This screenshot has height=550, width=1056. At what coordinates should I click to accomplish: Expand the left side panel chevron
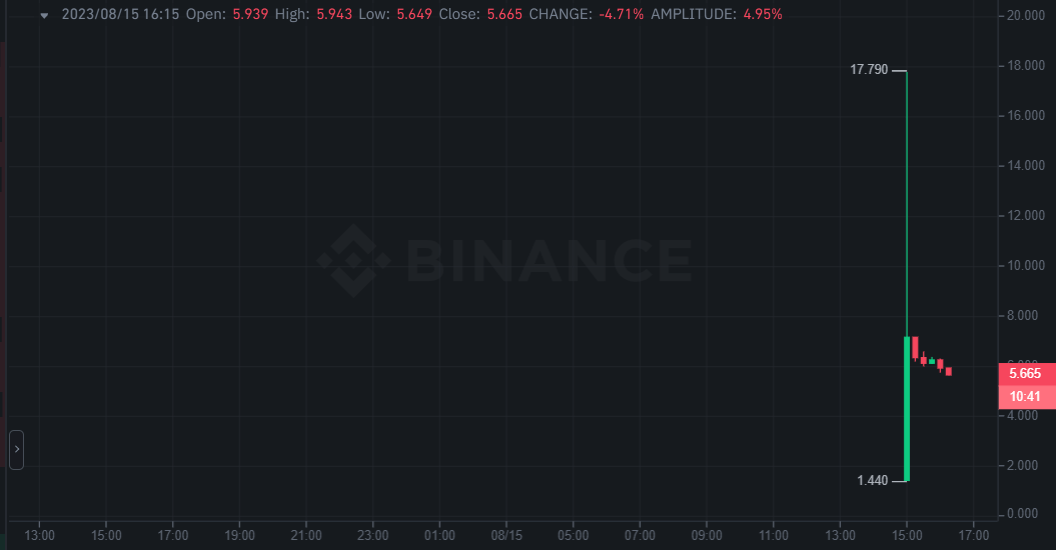[17, 450]
